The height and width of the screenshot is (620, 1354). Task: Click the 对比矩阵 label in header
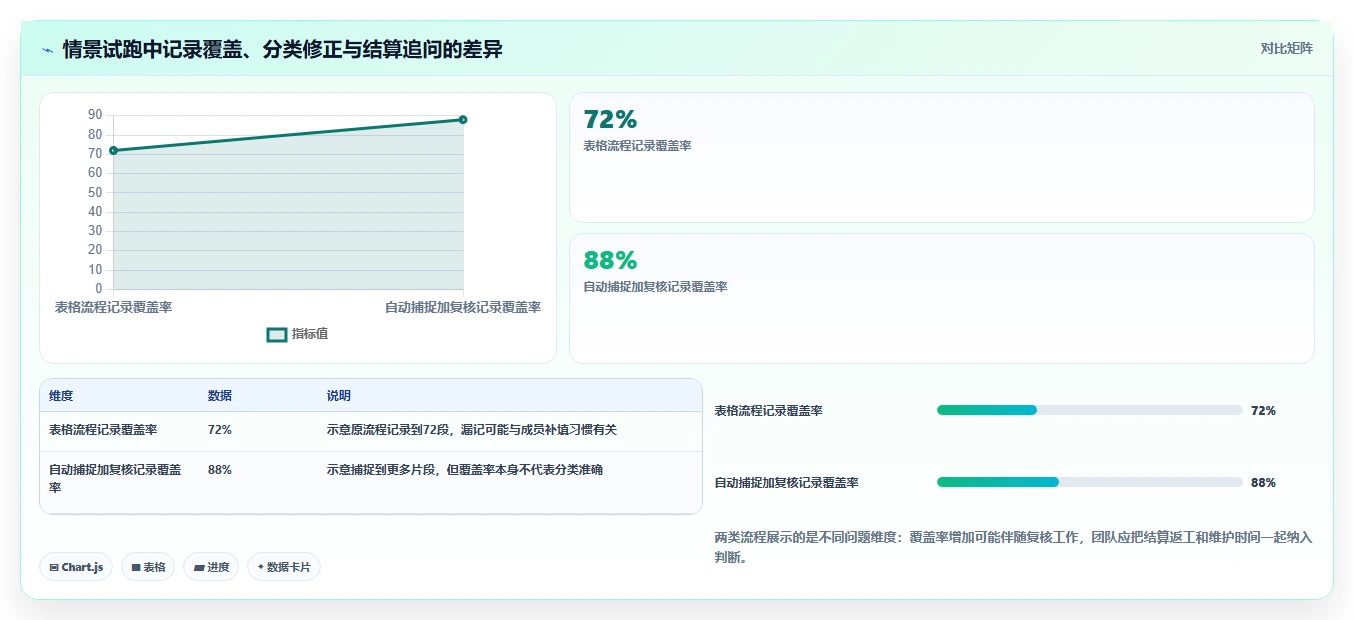pyautogui.click(x=1286, y=48)
